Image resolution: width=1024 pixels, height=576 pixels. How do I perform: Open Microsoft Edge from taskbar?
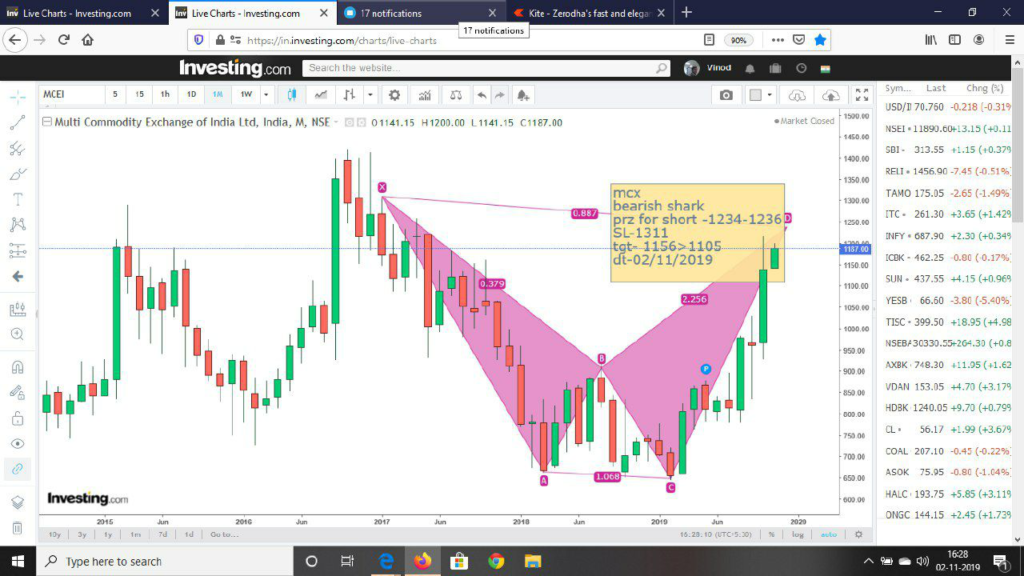coord(386,561)
